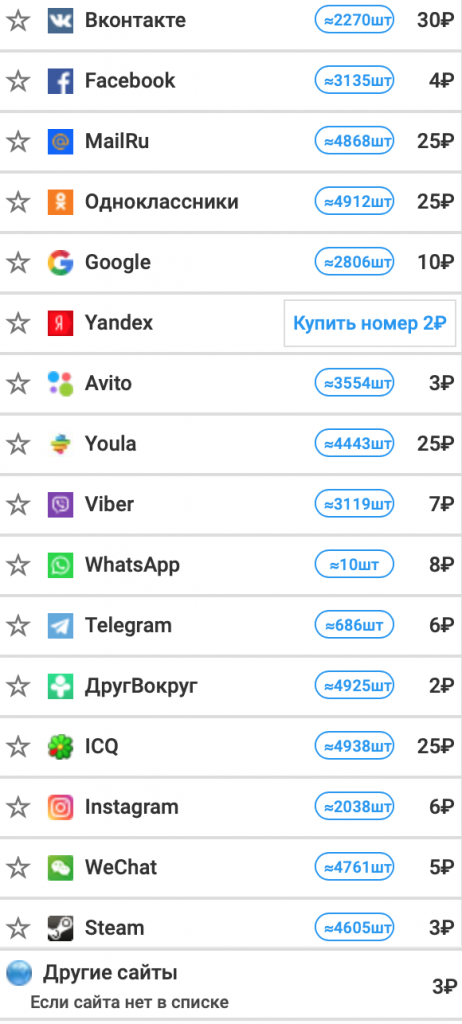Image resolution: width=462 pixels, height=1024 pixels.
Task: Click the Вконтакте service icon
Action: pos(60,21)
